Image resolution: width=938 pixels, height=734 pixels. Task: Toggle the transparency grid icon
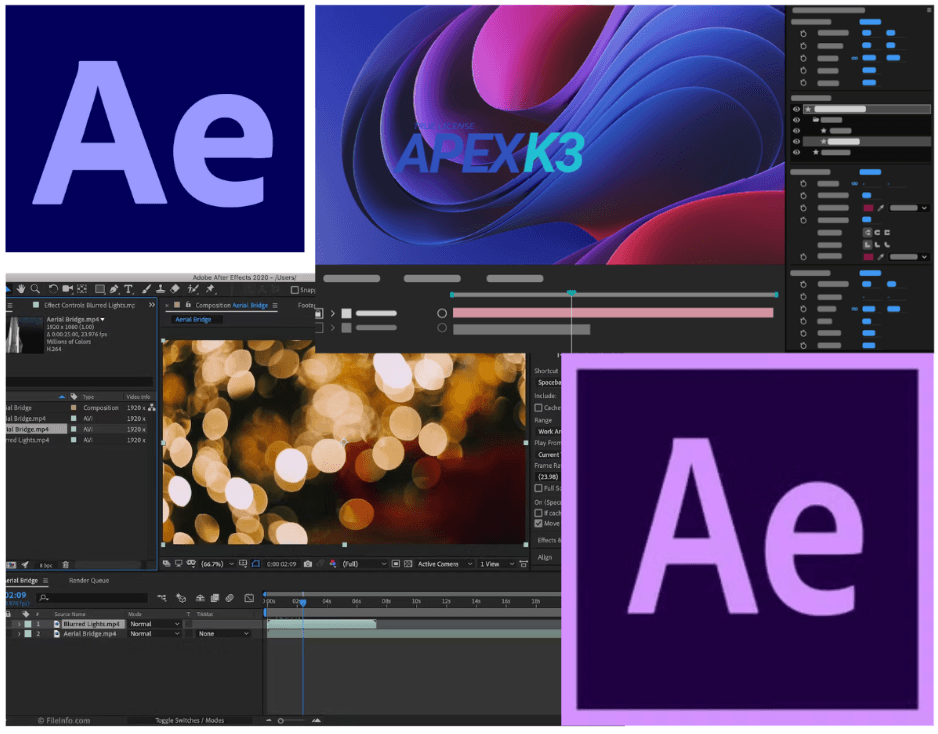coord(408,564)
